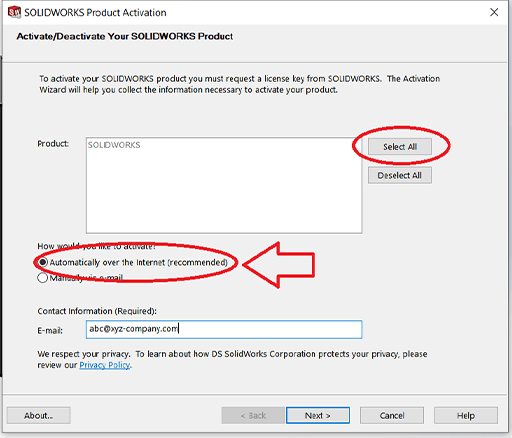Select SOLIDWORKS in the Product list
The image size is (512, 438).
coord(114,145)
